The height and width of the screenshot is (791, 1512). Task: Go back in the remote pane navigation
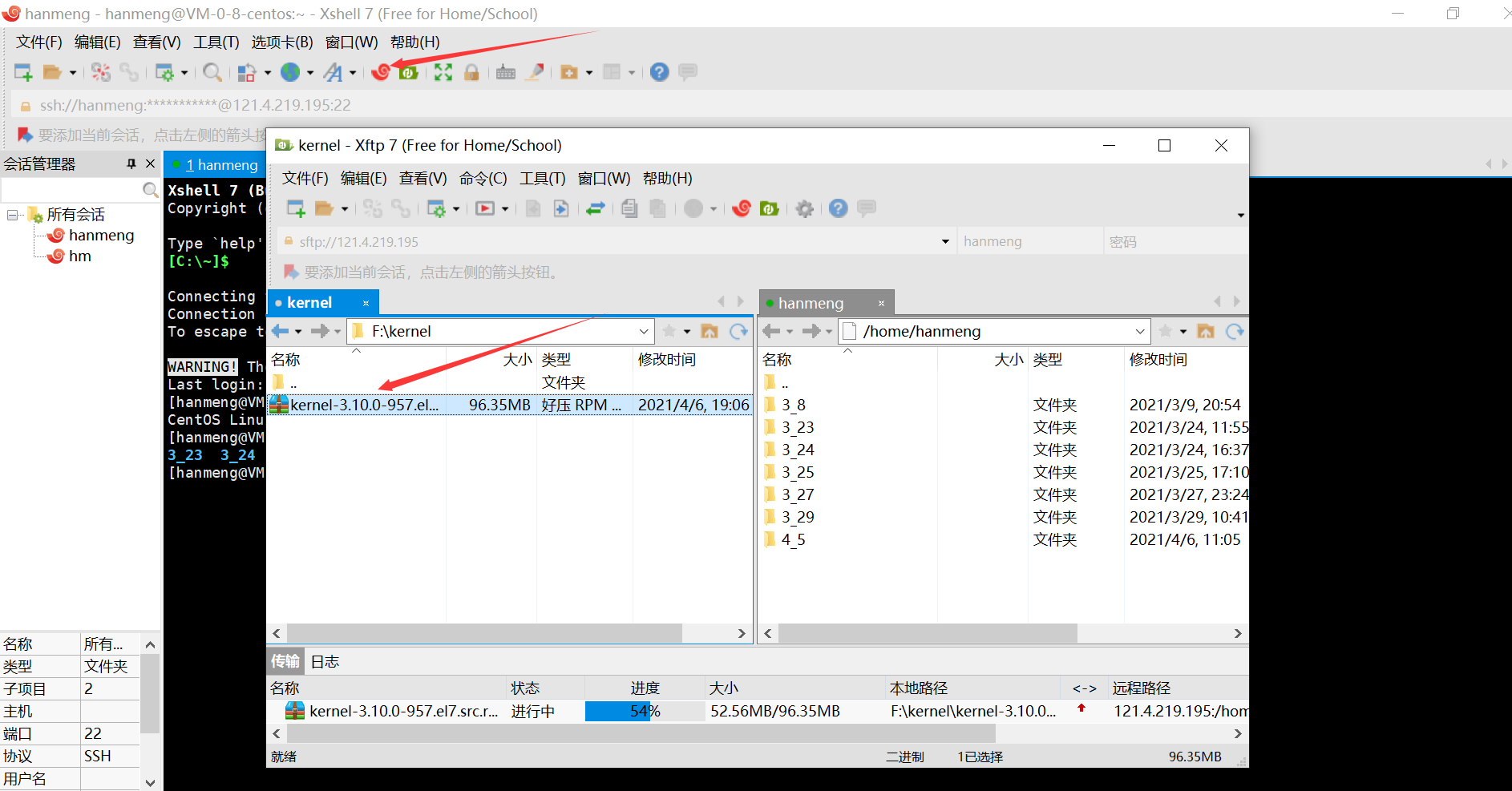point(771,331)
